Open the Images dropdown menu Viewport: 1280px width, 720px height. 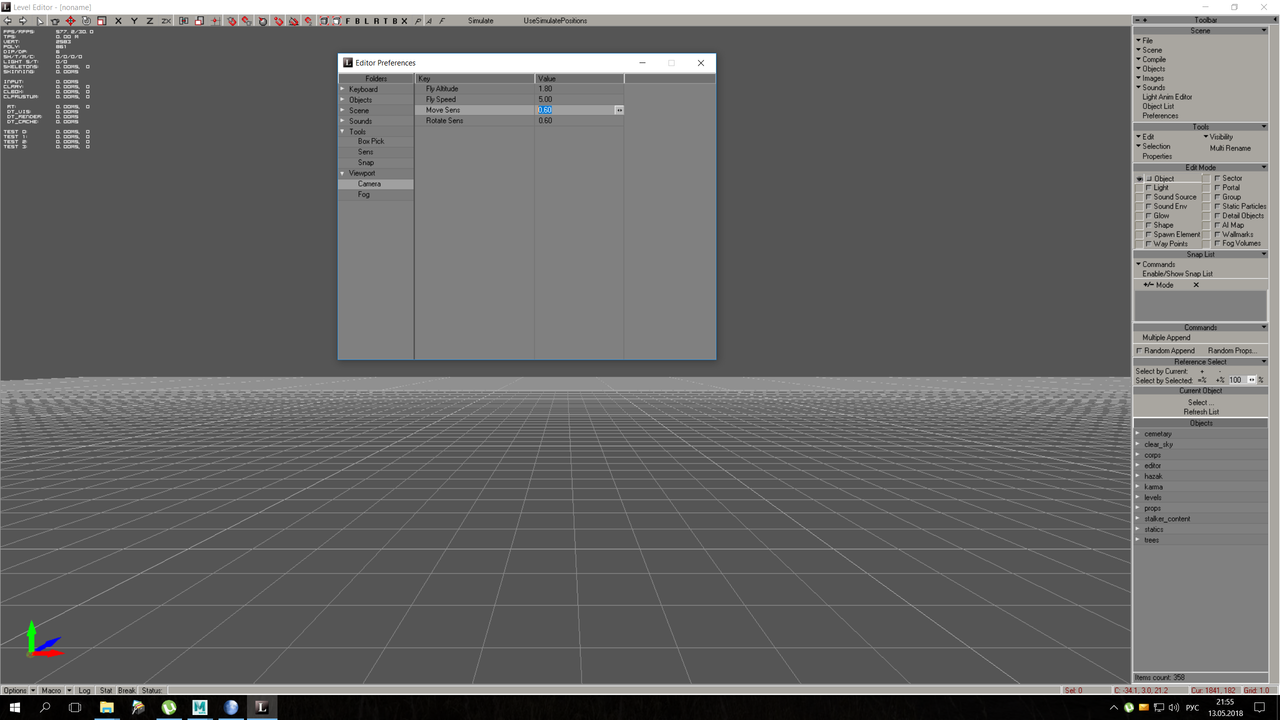tap(1149, 78)
